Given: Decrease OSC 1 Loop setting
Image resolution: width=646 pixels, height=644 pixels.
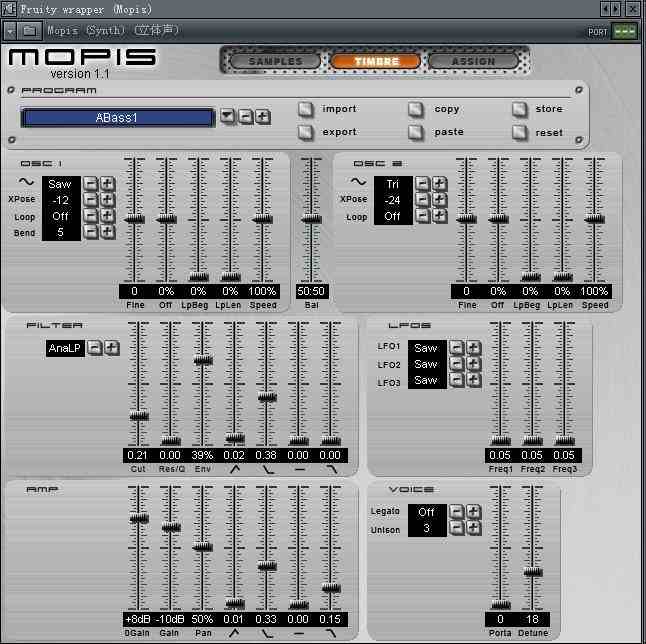Looking at the screenshot, I should (x=91, y=216).
